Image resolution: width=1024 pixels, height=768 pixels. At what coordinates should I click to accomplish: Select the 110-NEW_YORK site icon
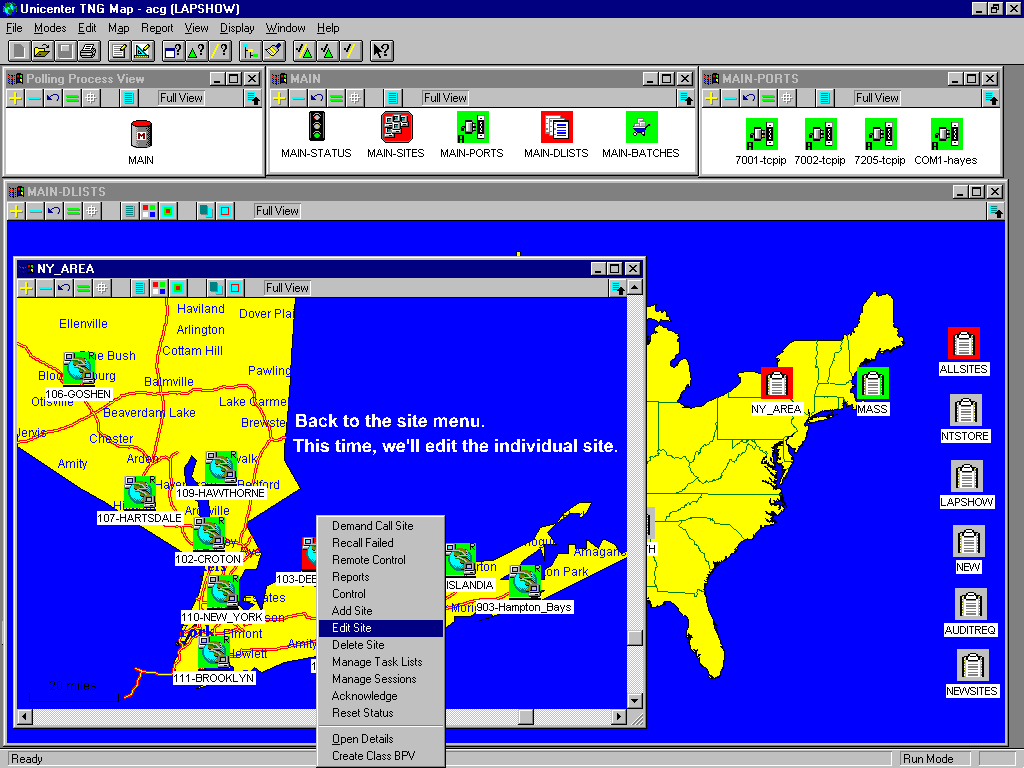pos(222,591)
